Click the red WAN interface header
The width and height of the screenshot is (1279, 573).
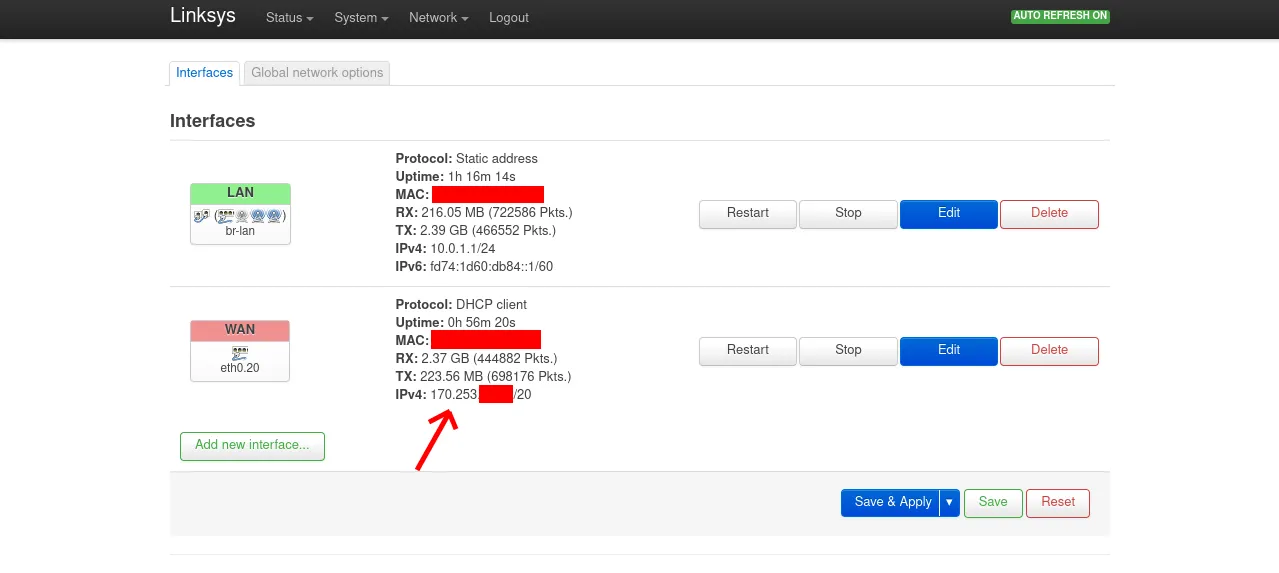[240, 330]
